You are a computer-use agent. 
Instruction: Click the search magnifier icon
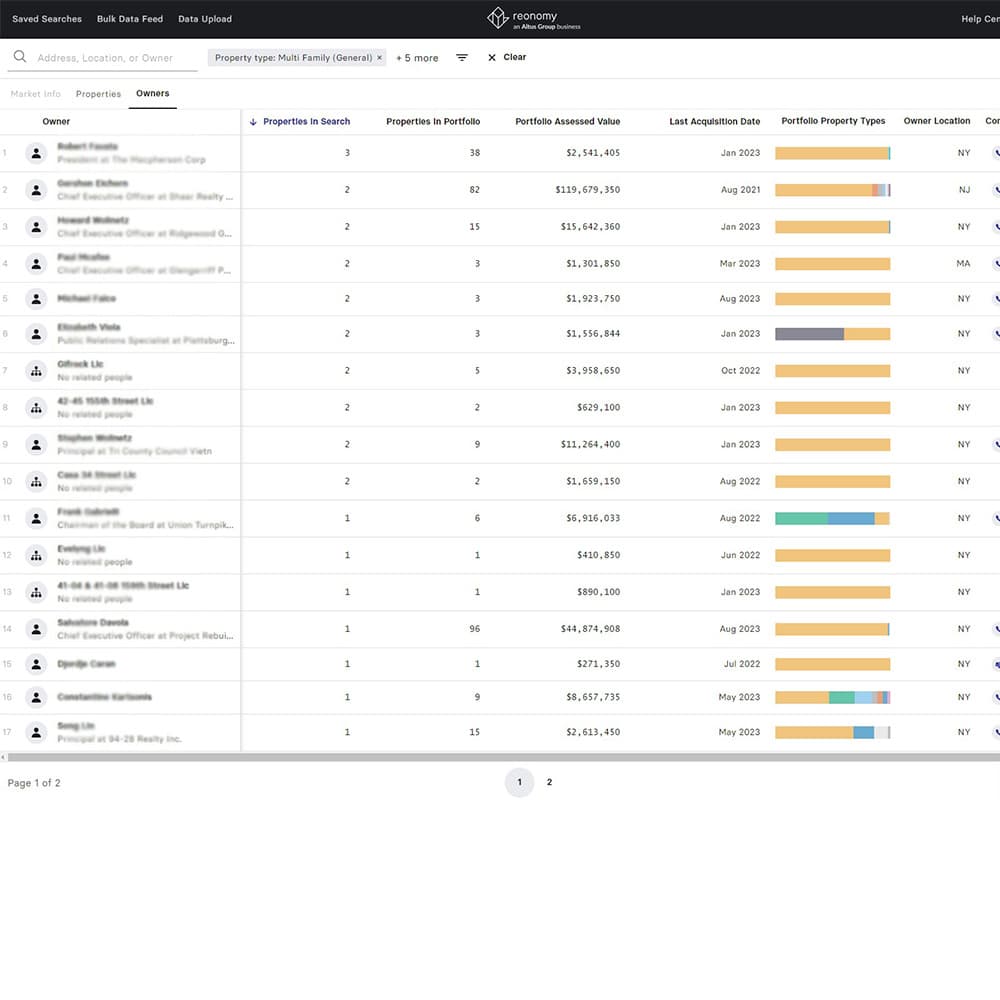coord(20,58)
